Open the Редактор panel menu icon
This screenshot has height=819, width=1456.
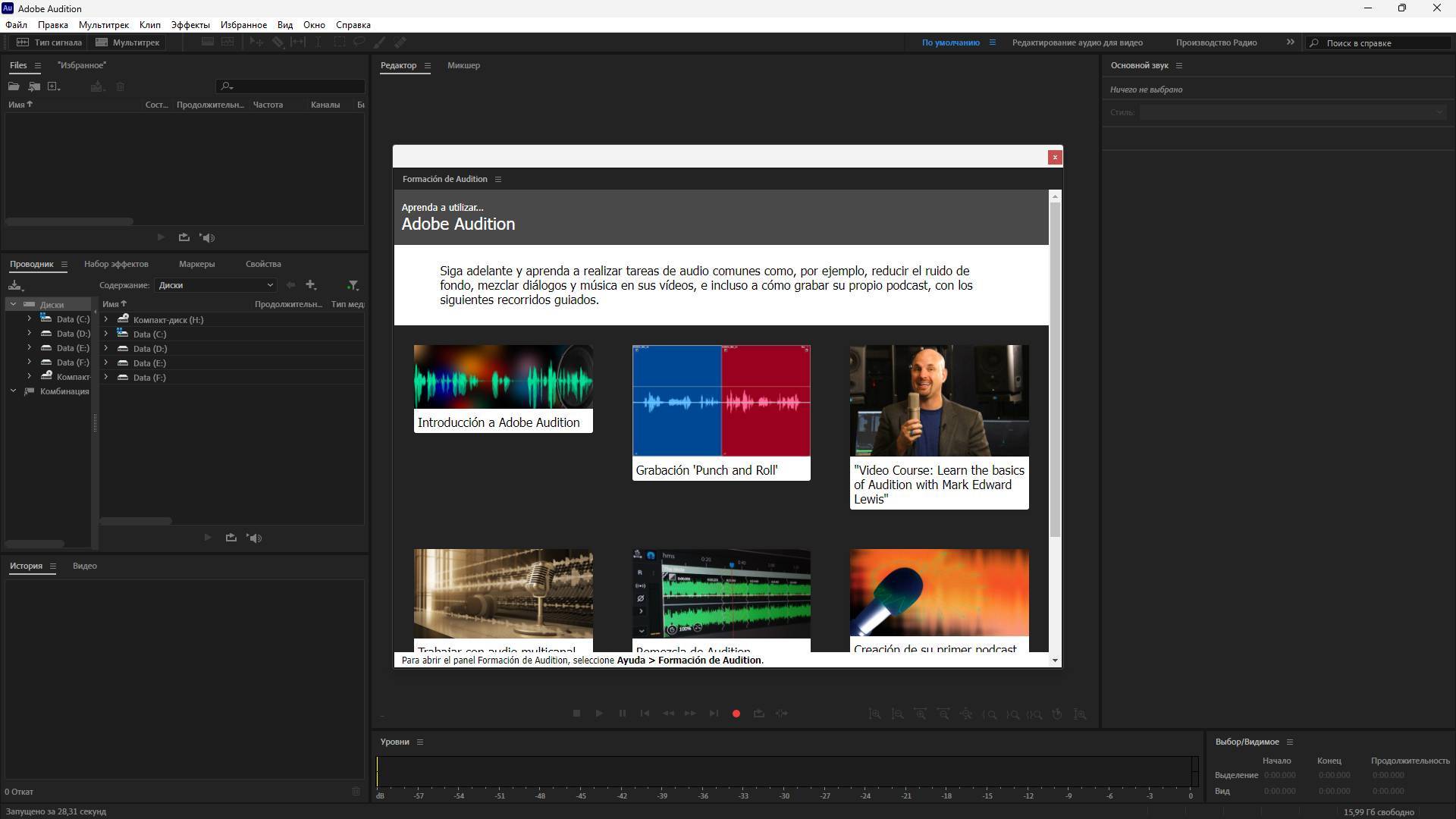click(428, 65)
